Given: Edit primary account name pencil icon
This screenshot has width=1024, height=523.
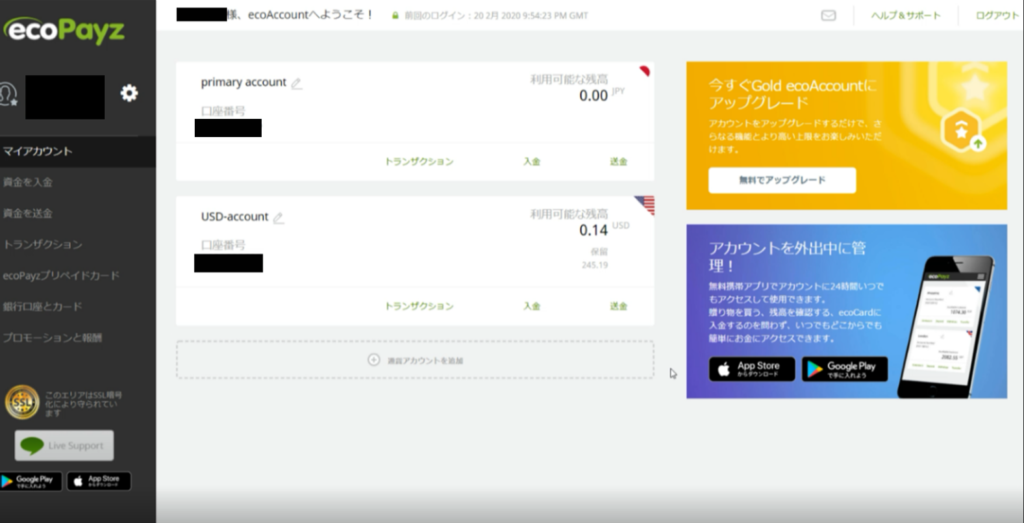Looking at the screenshot, I should 296,84.
